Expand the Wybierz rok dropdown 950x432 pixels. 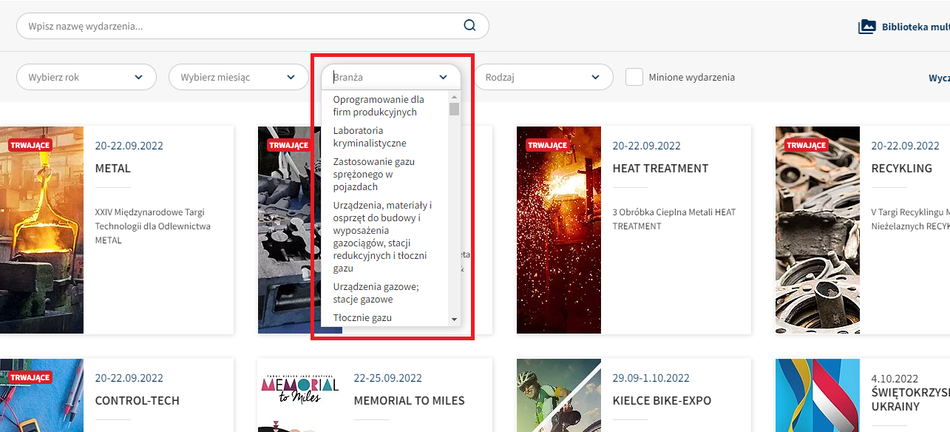[86, 77]
